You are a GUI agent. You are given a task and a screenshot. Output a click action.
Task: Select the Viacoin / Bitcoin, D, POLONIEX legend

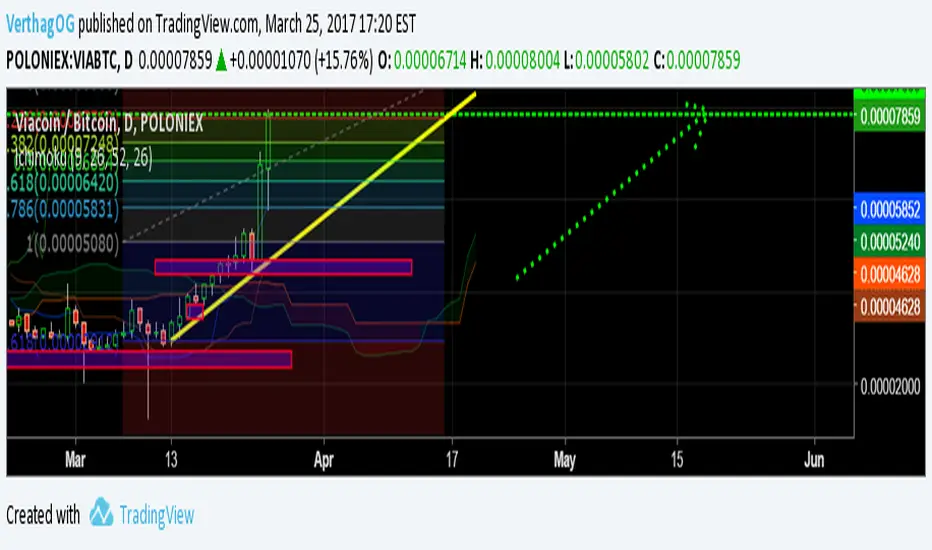109,123
